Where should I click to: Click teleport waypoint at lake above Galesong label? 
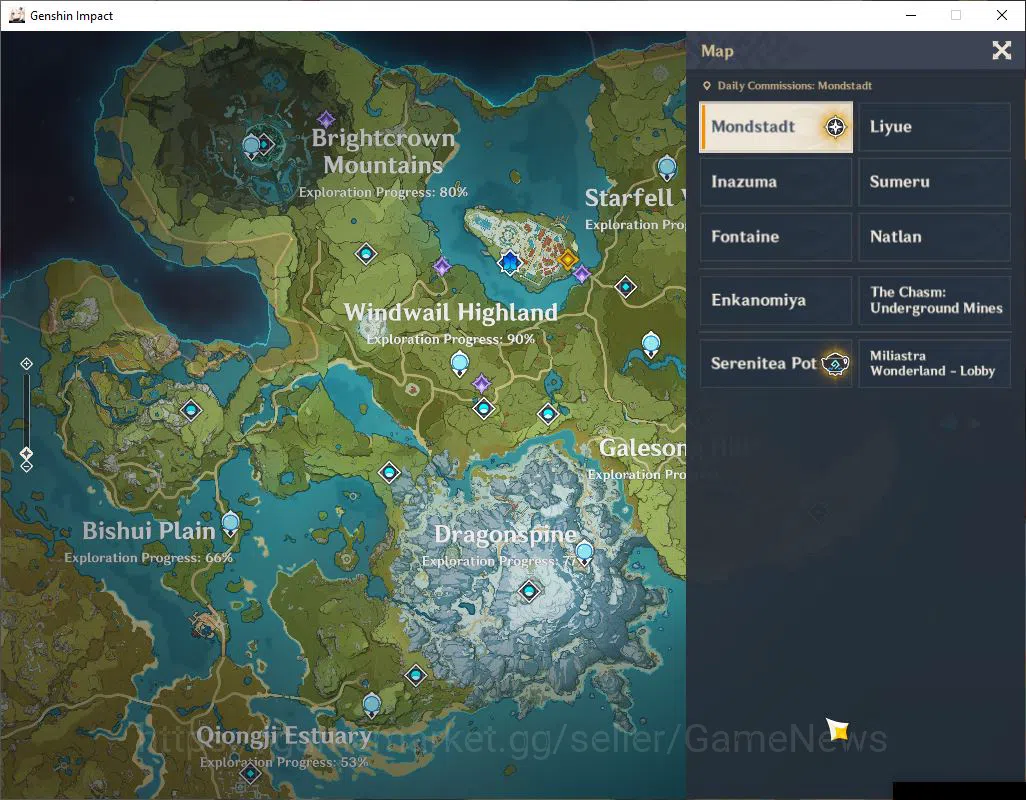click(650, 345)
